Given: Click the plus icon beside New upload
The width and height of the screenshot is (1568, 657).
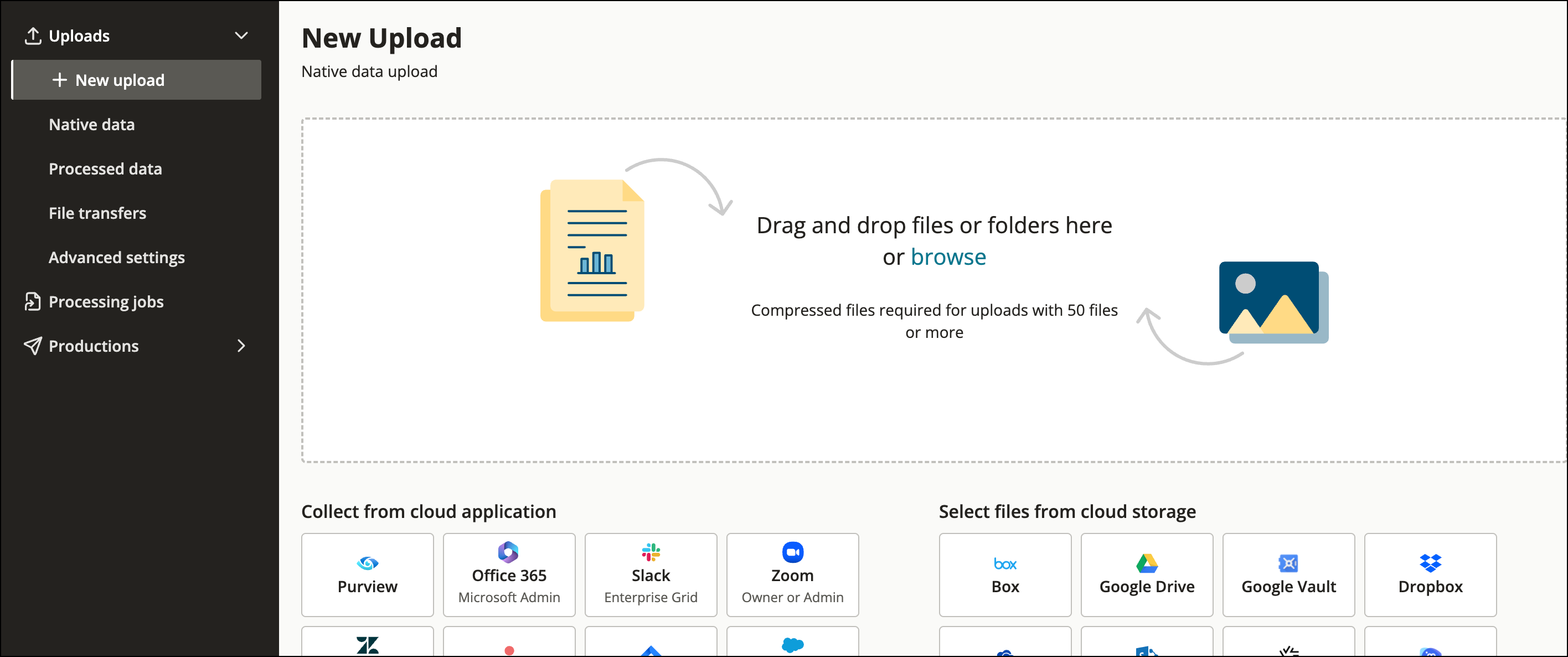Looking at the screenshot, I should (60, 80).
